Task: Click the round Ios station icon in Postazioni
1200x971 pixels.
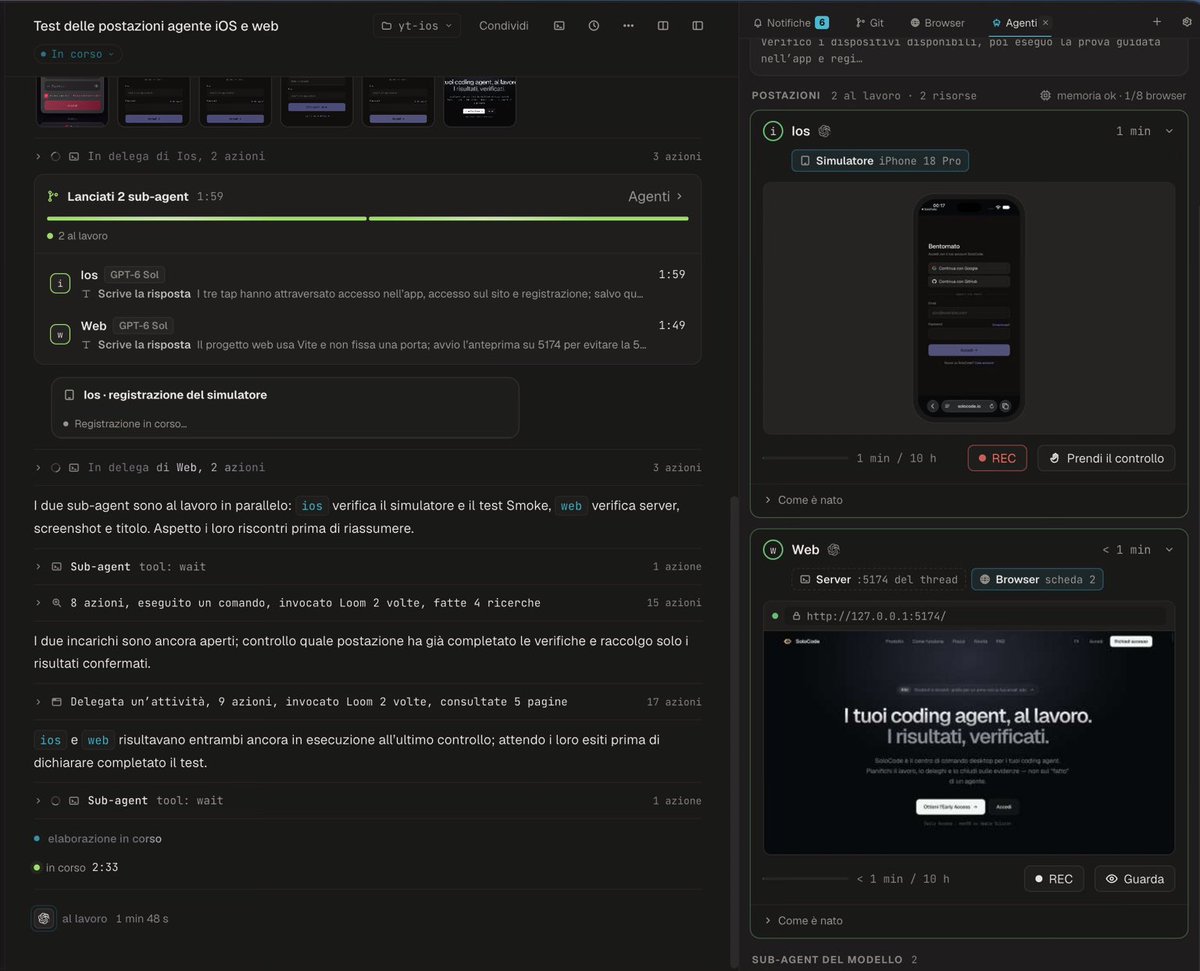Action: (x=773, y=131)
